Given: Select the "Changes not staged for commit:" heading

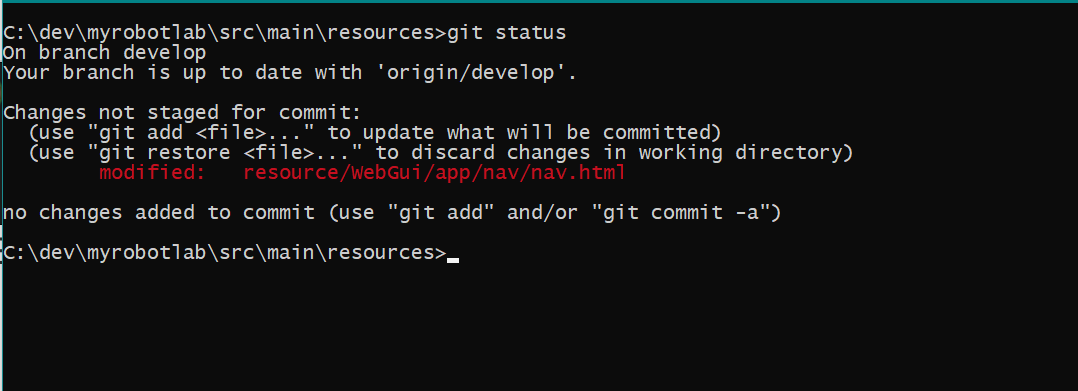Looking at the screenshot, I should 182,113.
